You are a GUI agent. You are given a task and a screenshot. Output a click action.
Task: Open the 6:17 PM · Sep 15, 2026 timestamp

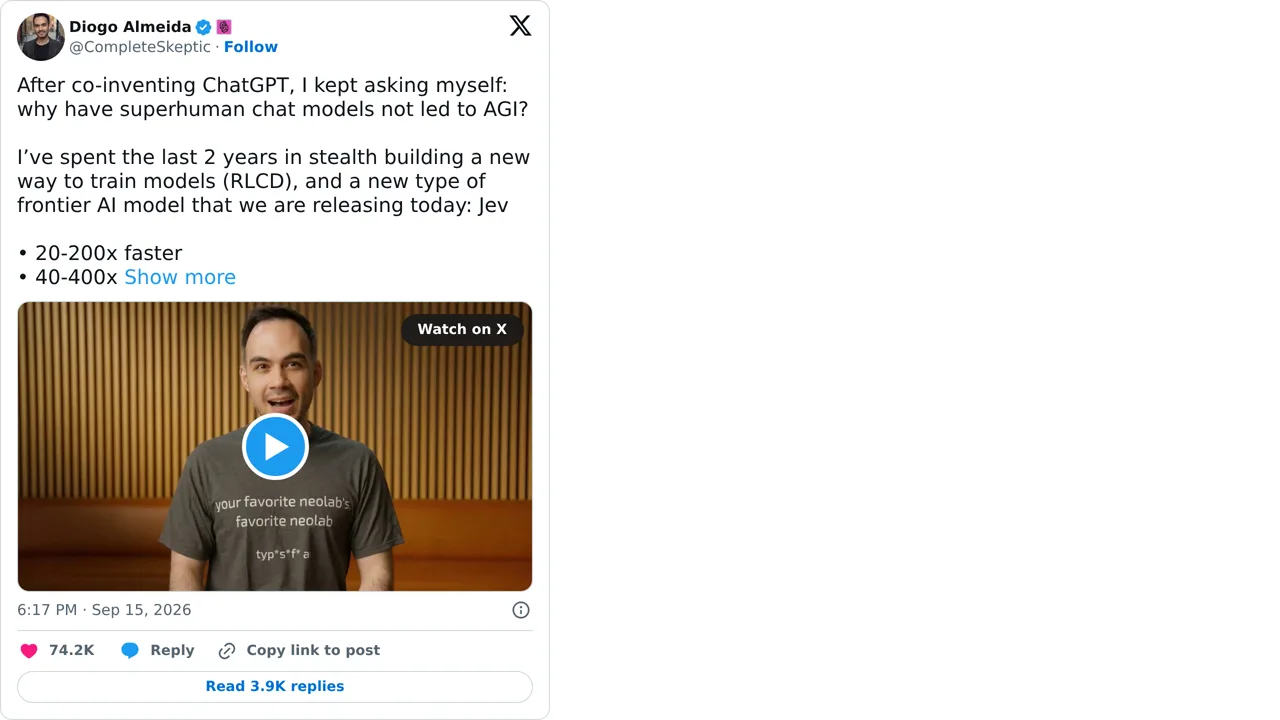click(104, 610)
